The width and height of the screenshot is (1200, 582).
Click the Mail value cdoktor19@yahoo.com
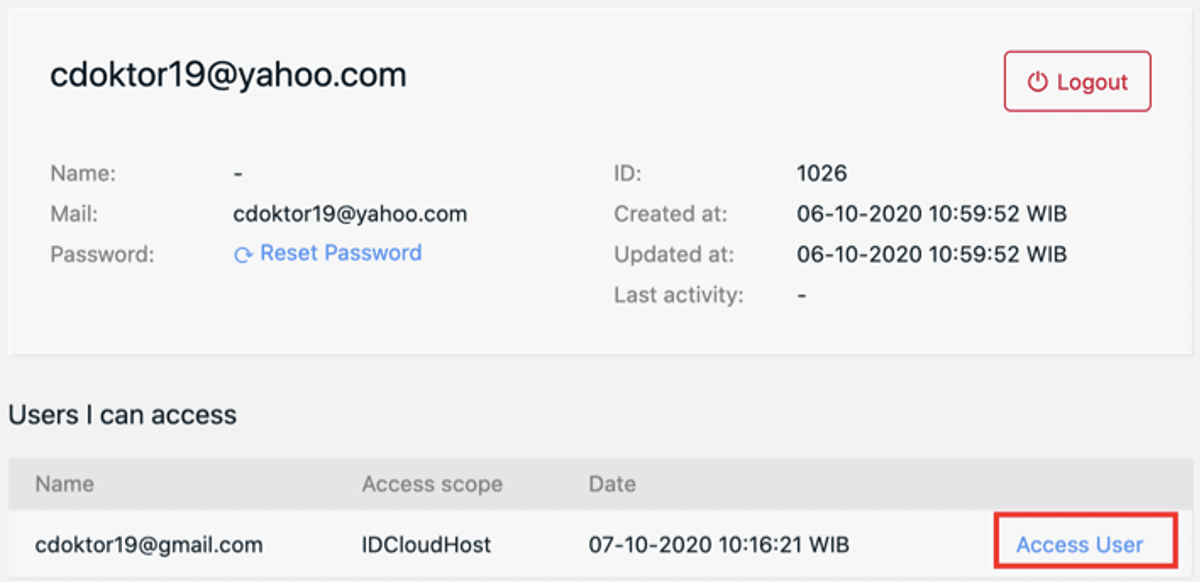(x=350, y=213)
